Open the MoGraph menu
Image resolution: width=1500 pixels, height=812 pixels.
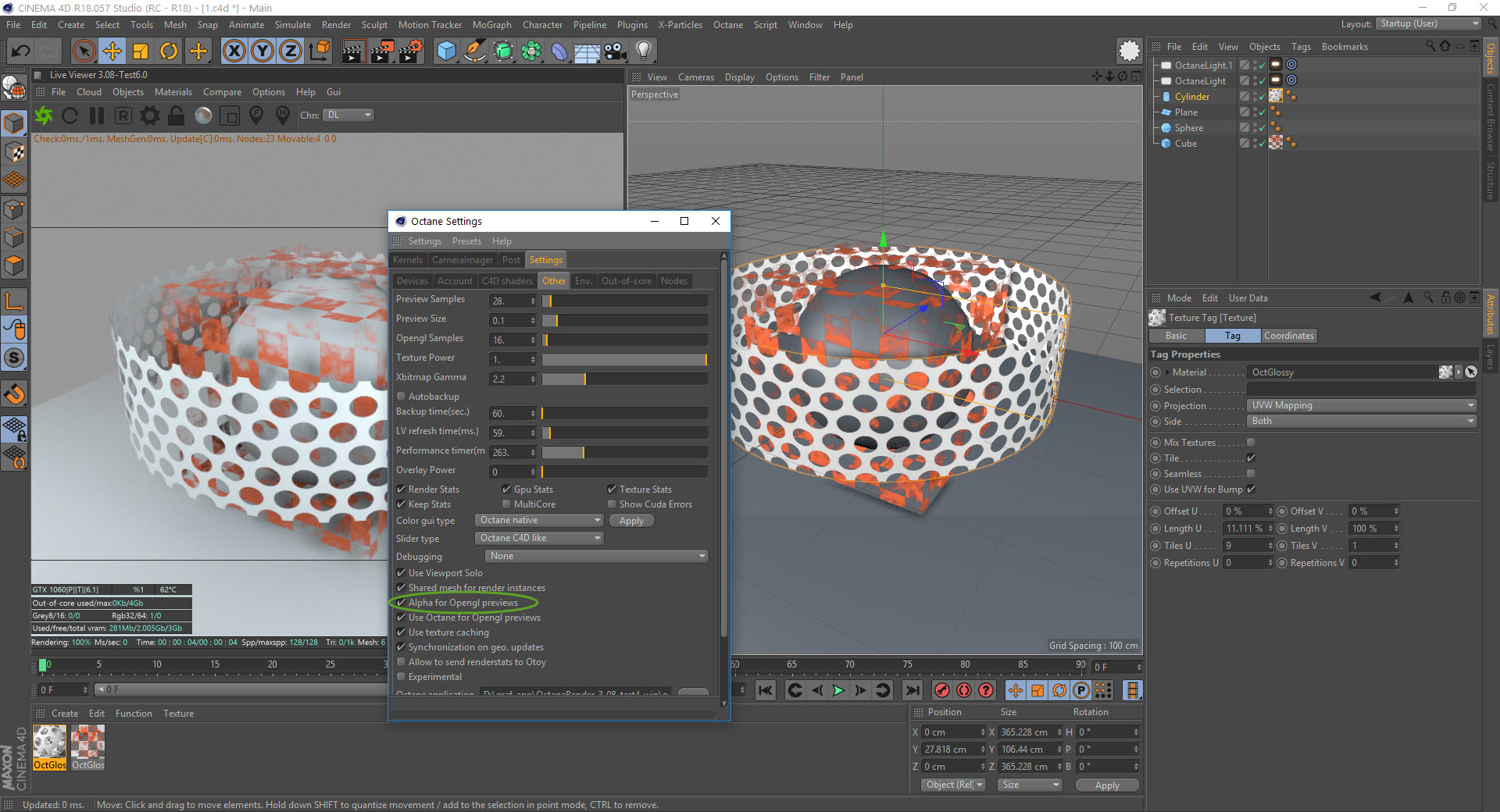[492, 25]
